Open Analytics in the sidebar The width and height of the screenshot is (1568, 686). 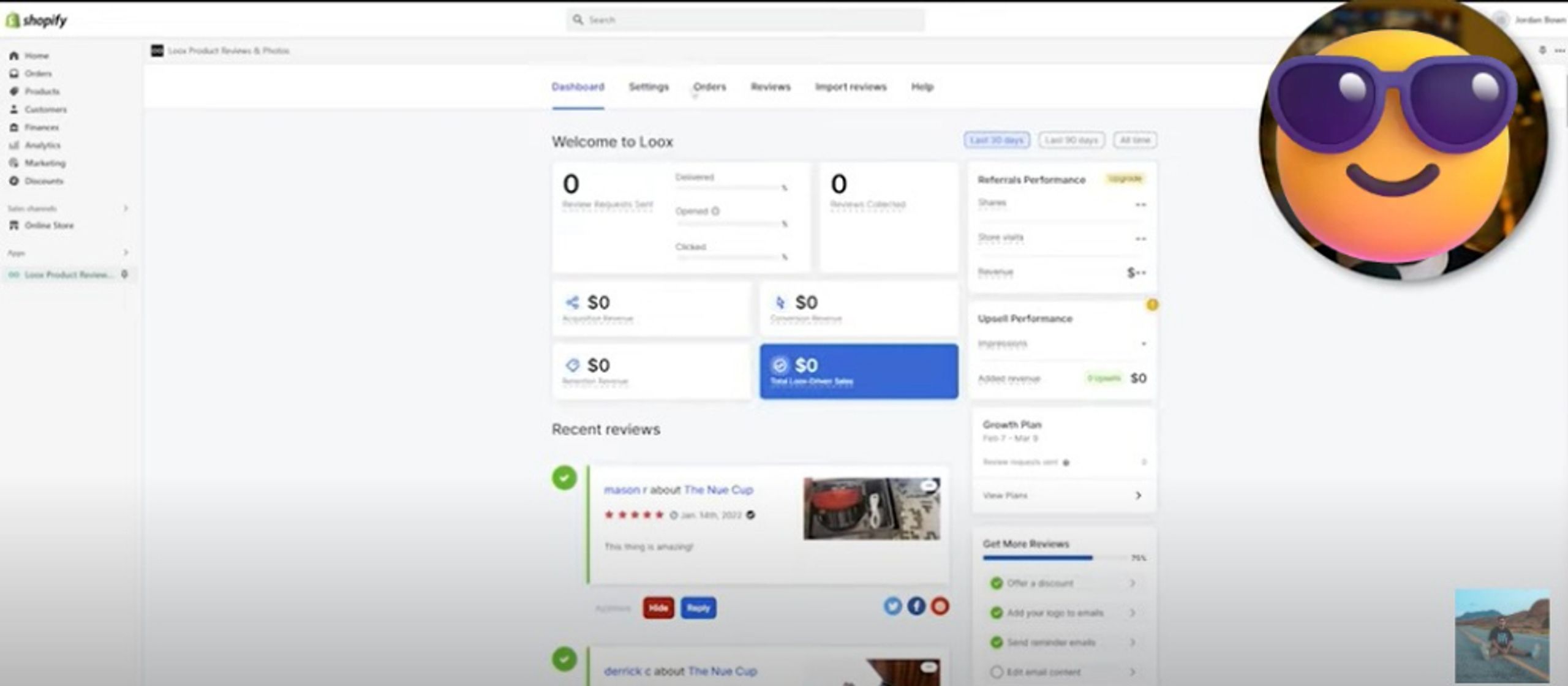pyautogui.click(x=42, y=145)
